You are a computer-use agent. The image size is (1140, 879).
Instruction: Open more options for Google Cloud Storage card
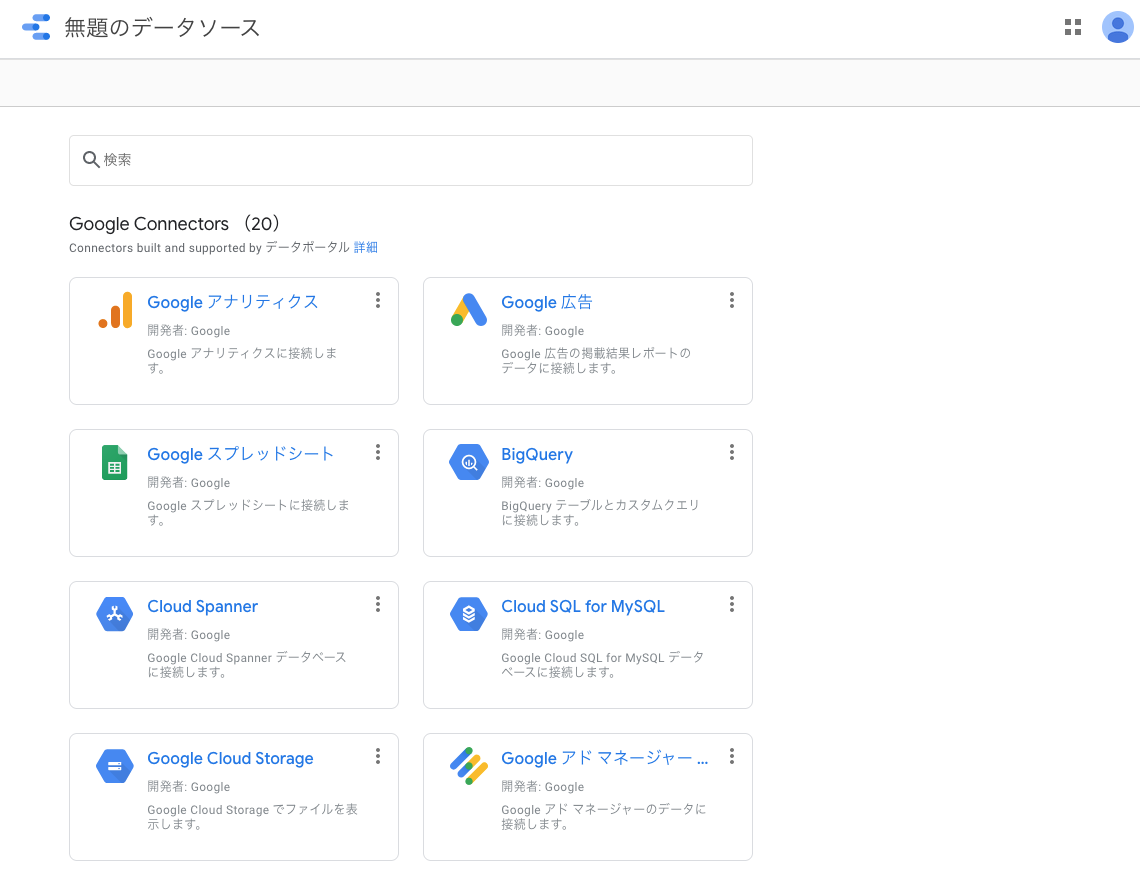click(x=378, y=756)
